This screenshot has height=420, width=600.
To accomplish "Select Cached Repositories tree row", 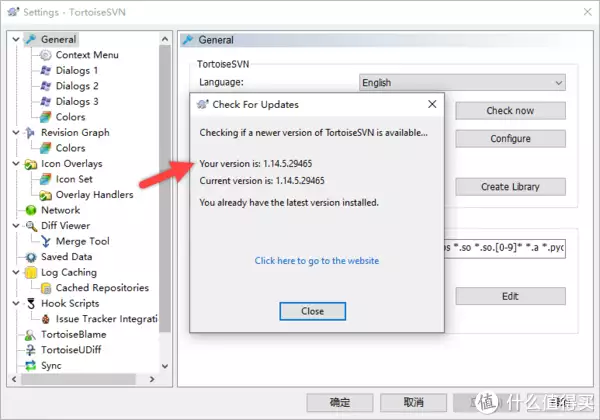I will pyautogui.click(x=102, y=288).
